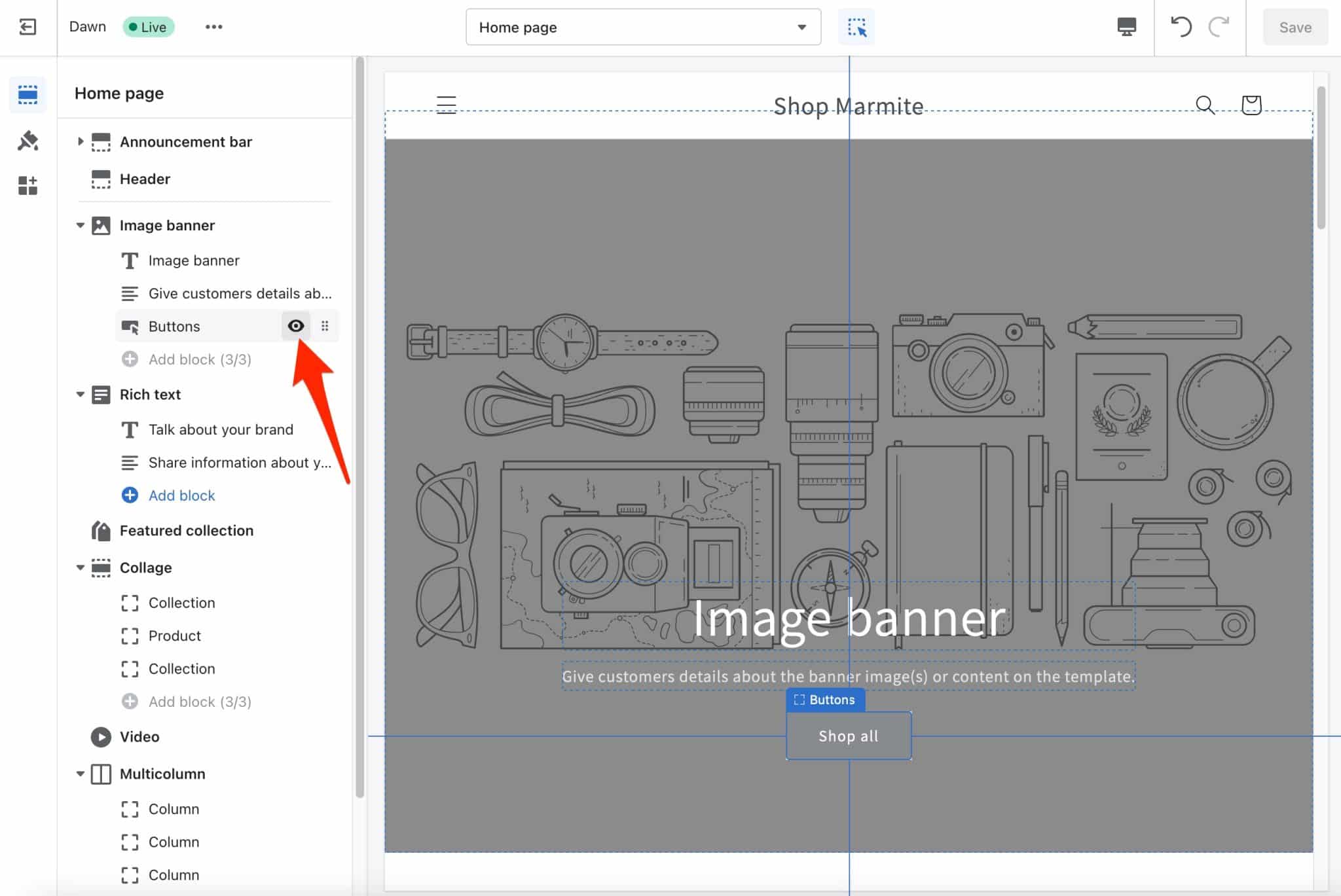This screenshot has width=1341, height=896.
Task: Click the redo arrow icon in toolbar
Action: [1220, 27]
